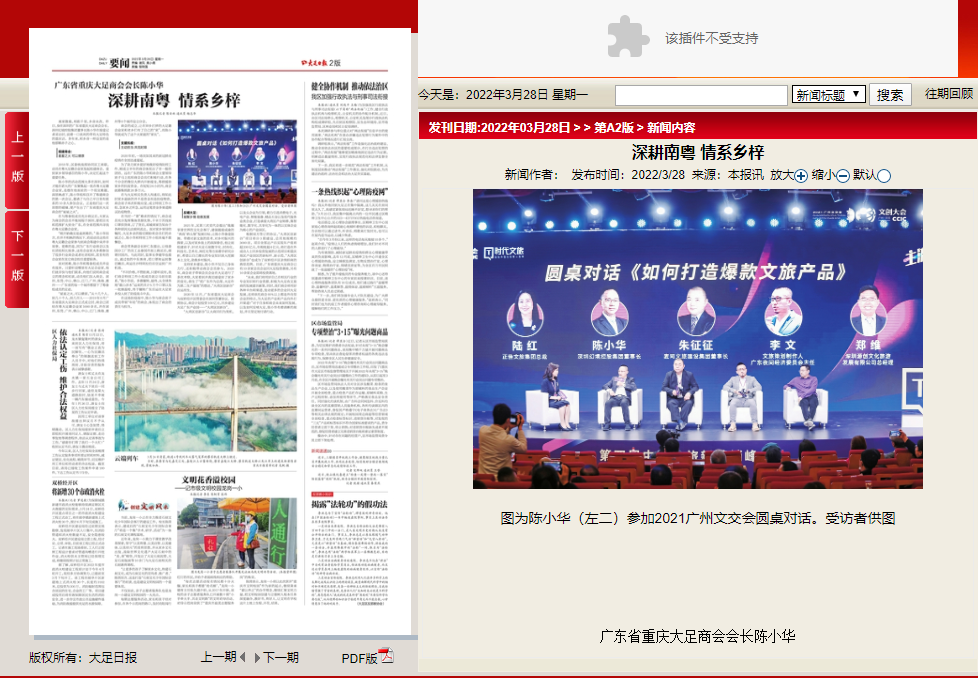Click the 上一期 previous issue link
This screenshot has height=678, width=978.
218,657
